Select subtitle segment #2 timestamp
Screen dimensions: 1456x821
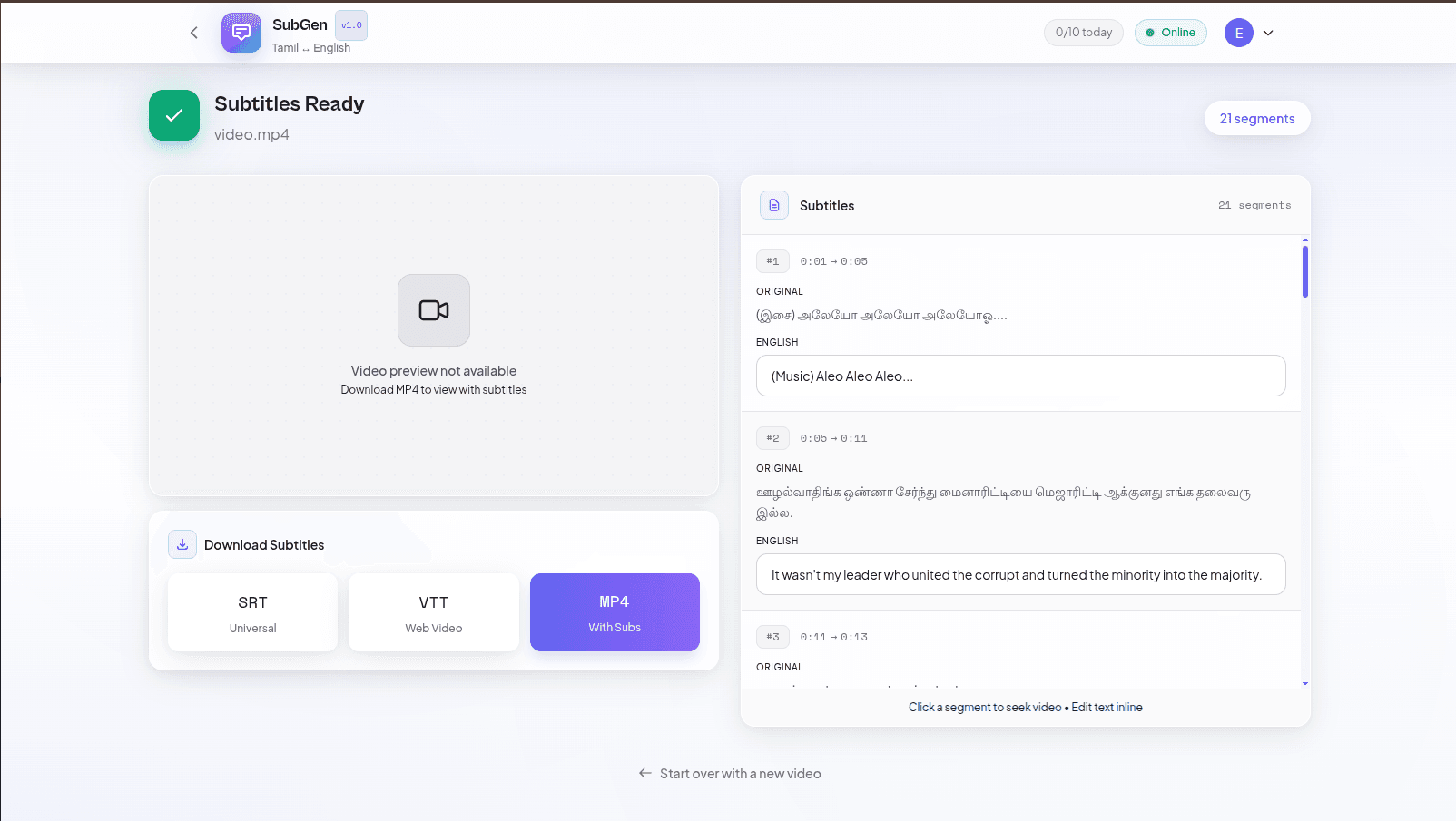(x=833, y=438)
